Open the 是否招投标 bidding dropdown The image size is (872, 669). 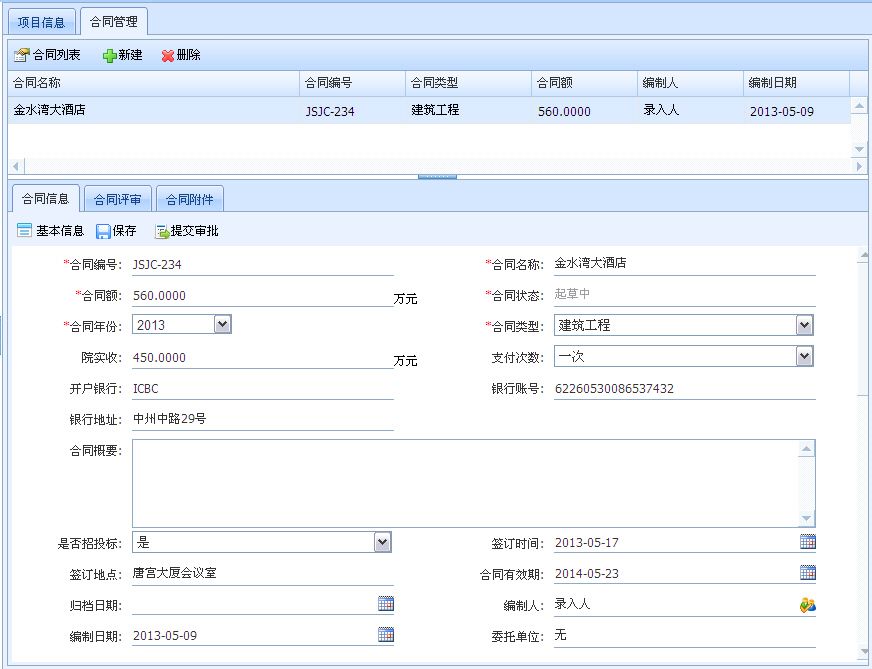380,541
